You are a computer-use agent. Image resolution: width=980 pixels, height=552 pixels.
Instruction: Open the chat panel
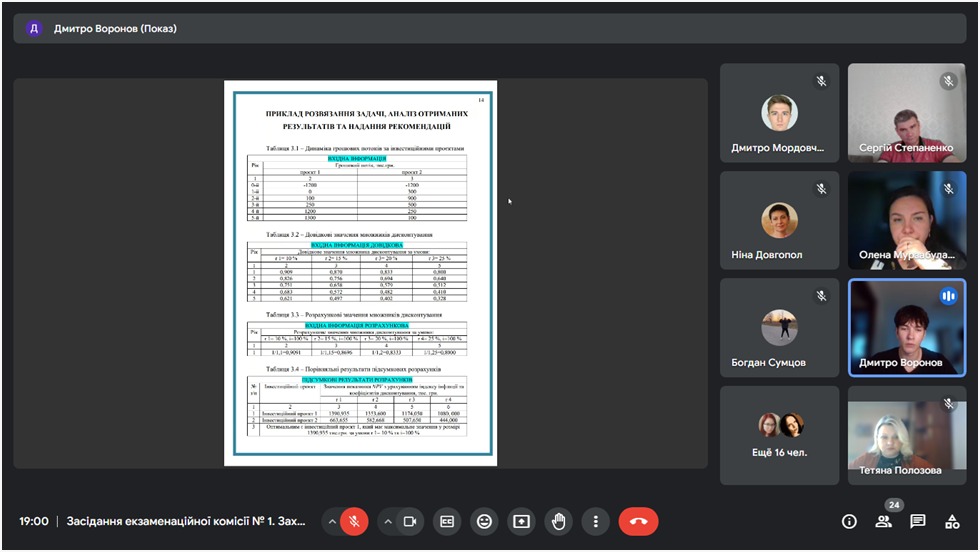click(x=918, y=521)
